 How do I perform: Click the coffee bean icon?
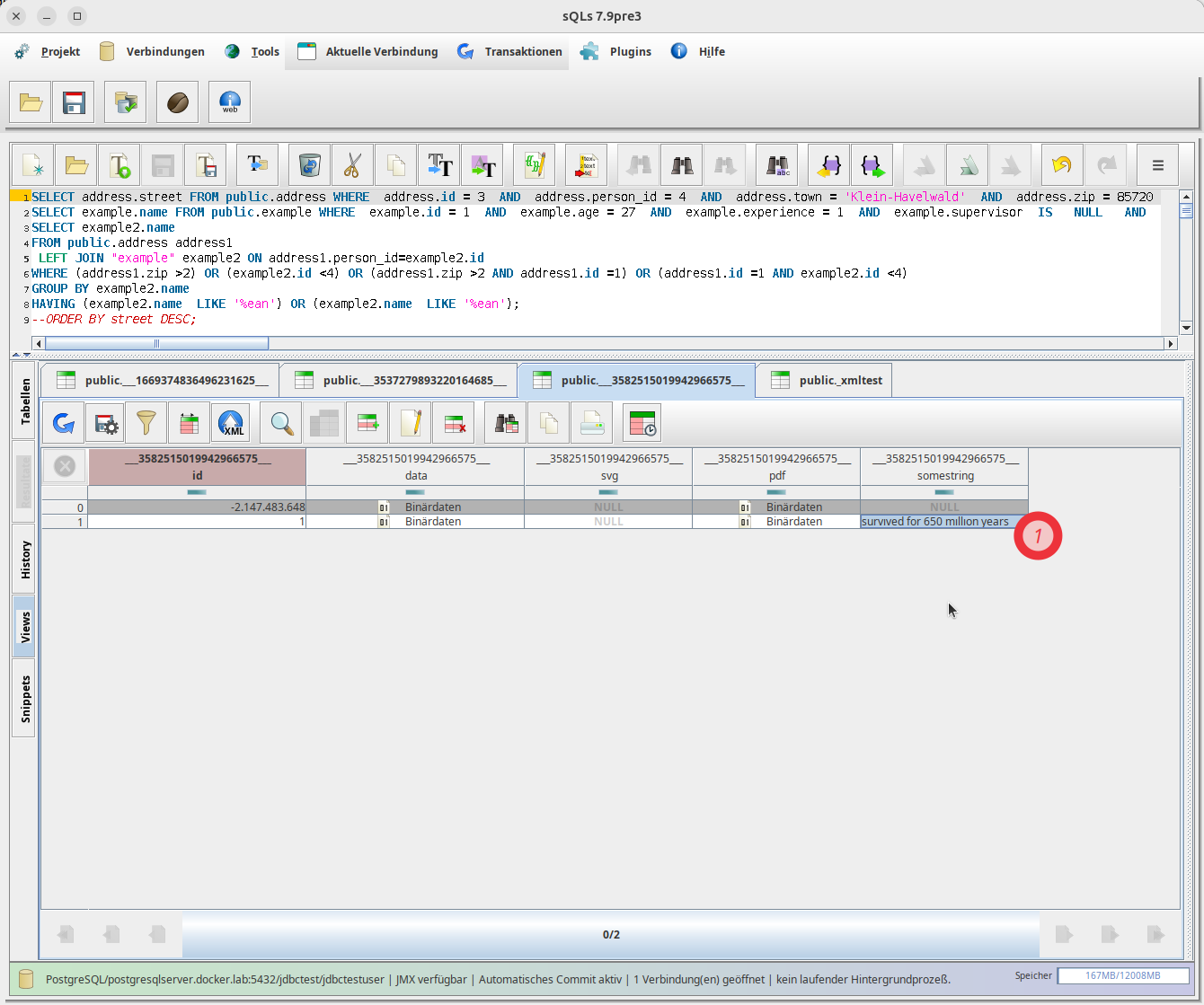tap(178, 102)
